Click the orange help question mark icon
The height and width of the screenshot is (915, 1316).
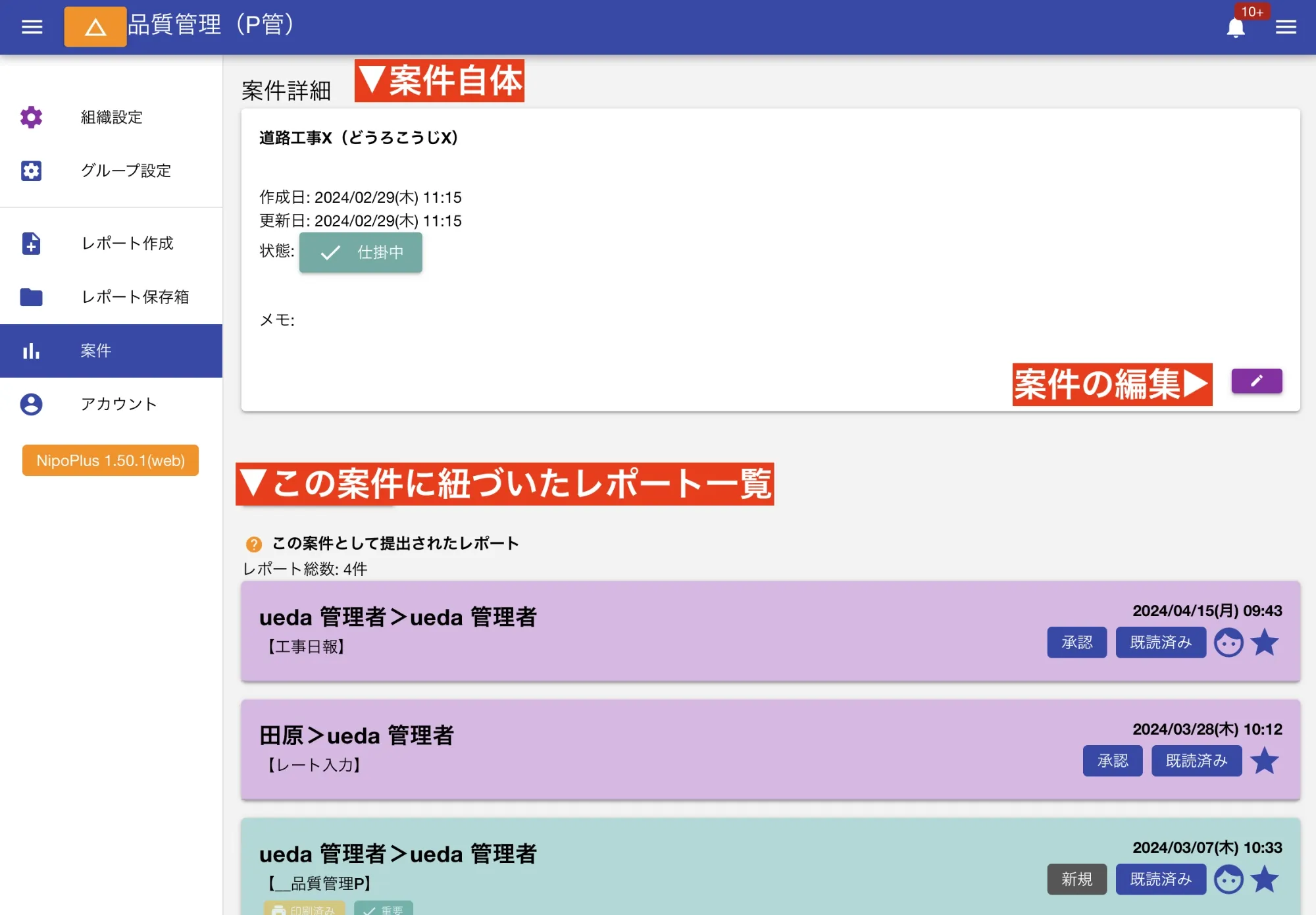click(x=253, y=543)
